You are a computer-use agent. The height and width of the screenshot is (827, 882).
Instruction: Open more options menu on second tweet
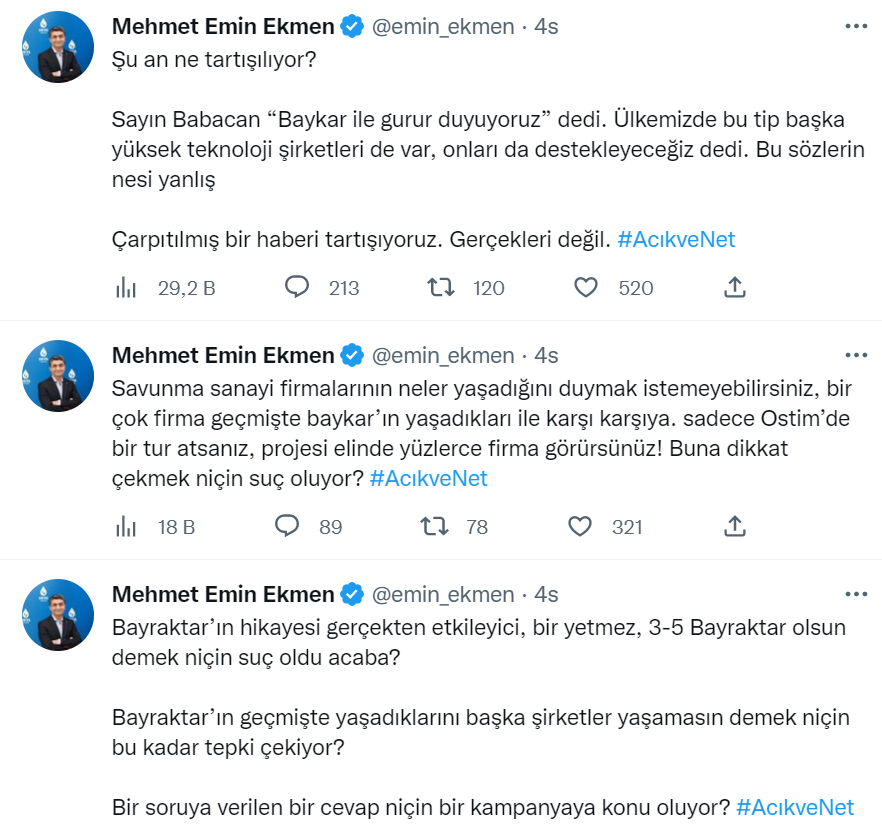(856, 355)
